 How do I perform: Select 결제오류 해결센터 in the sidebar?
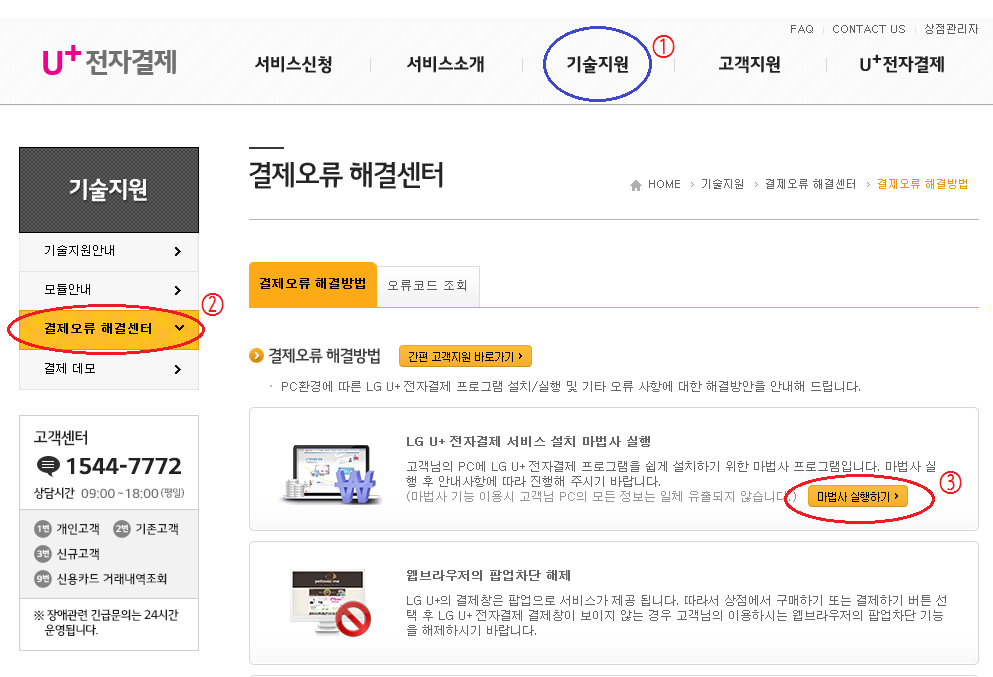tap(98, 329)
